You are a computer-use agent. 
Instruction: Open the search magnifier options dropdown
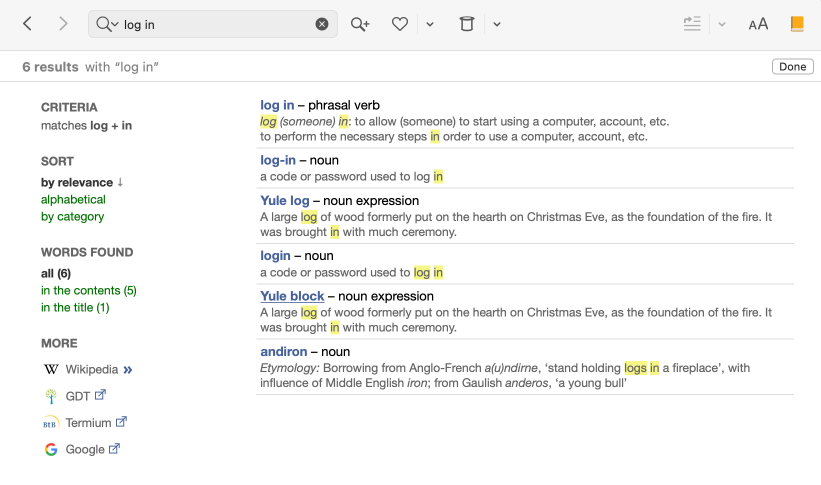106,24
